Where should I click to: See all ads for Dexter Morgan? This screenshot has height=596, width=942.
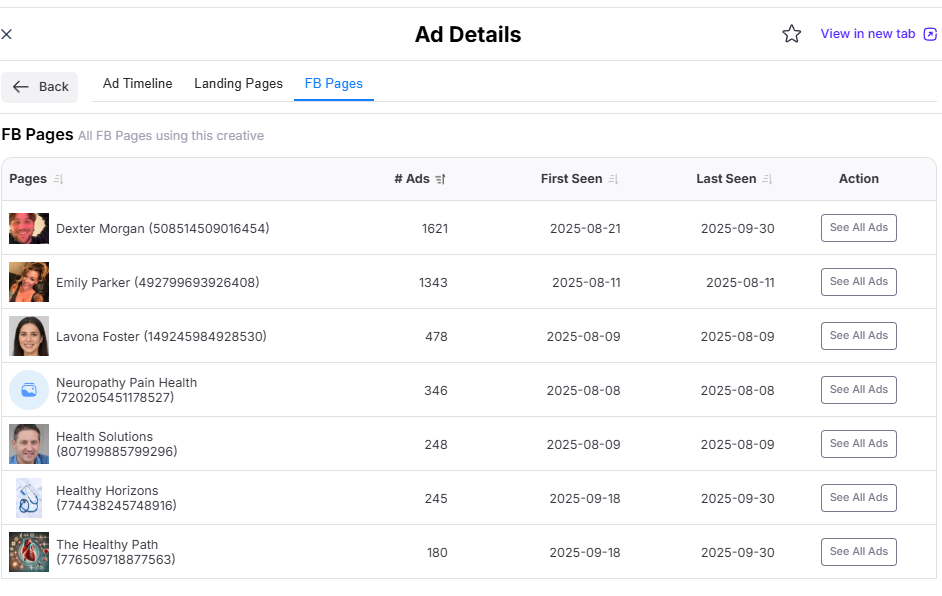(x=858, y=228)
